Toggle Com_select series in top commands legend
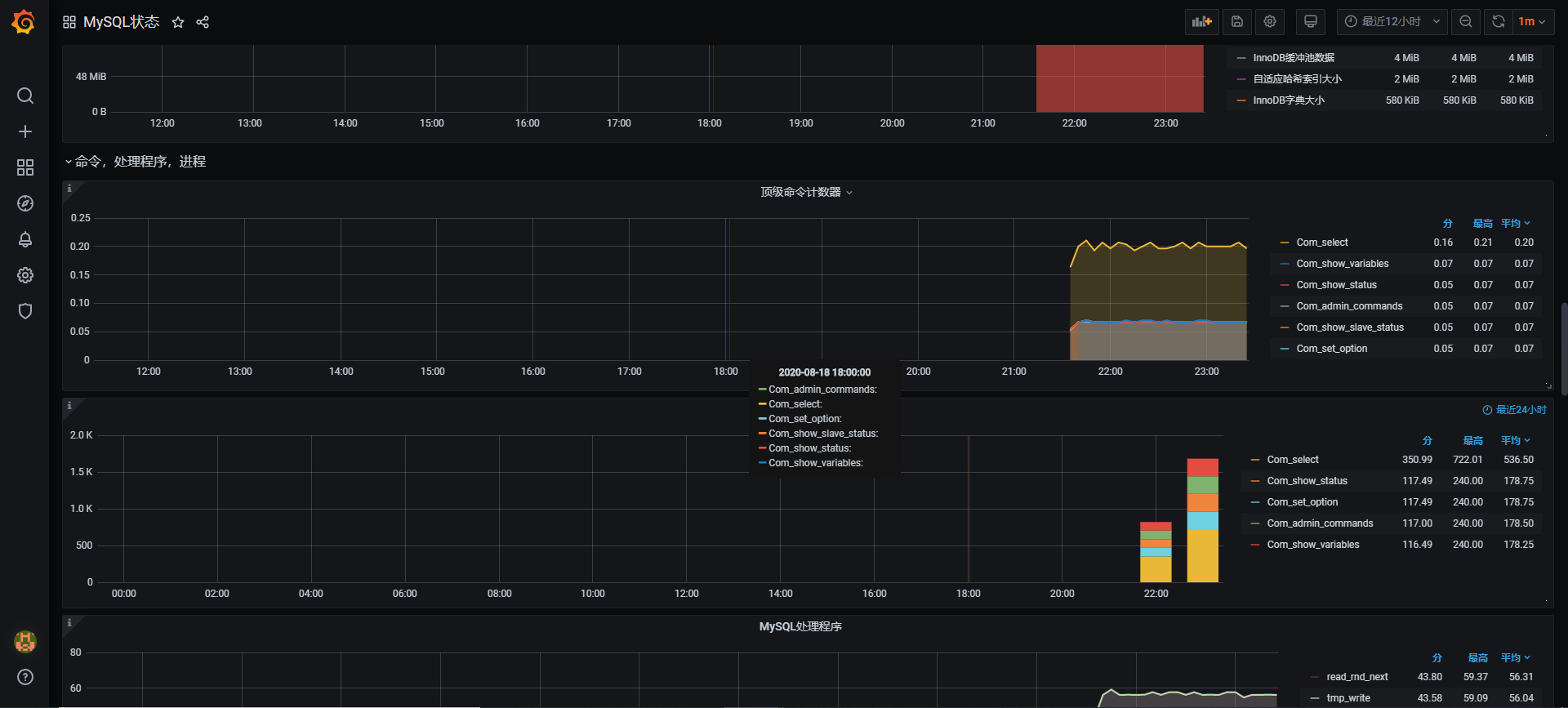This screenshot has width=1568, height=708. click(x=1322, y=243)
